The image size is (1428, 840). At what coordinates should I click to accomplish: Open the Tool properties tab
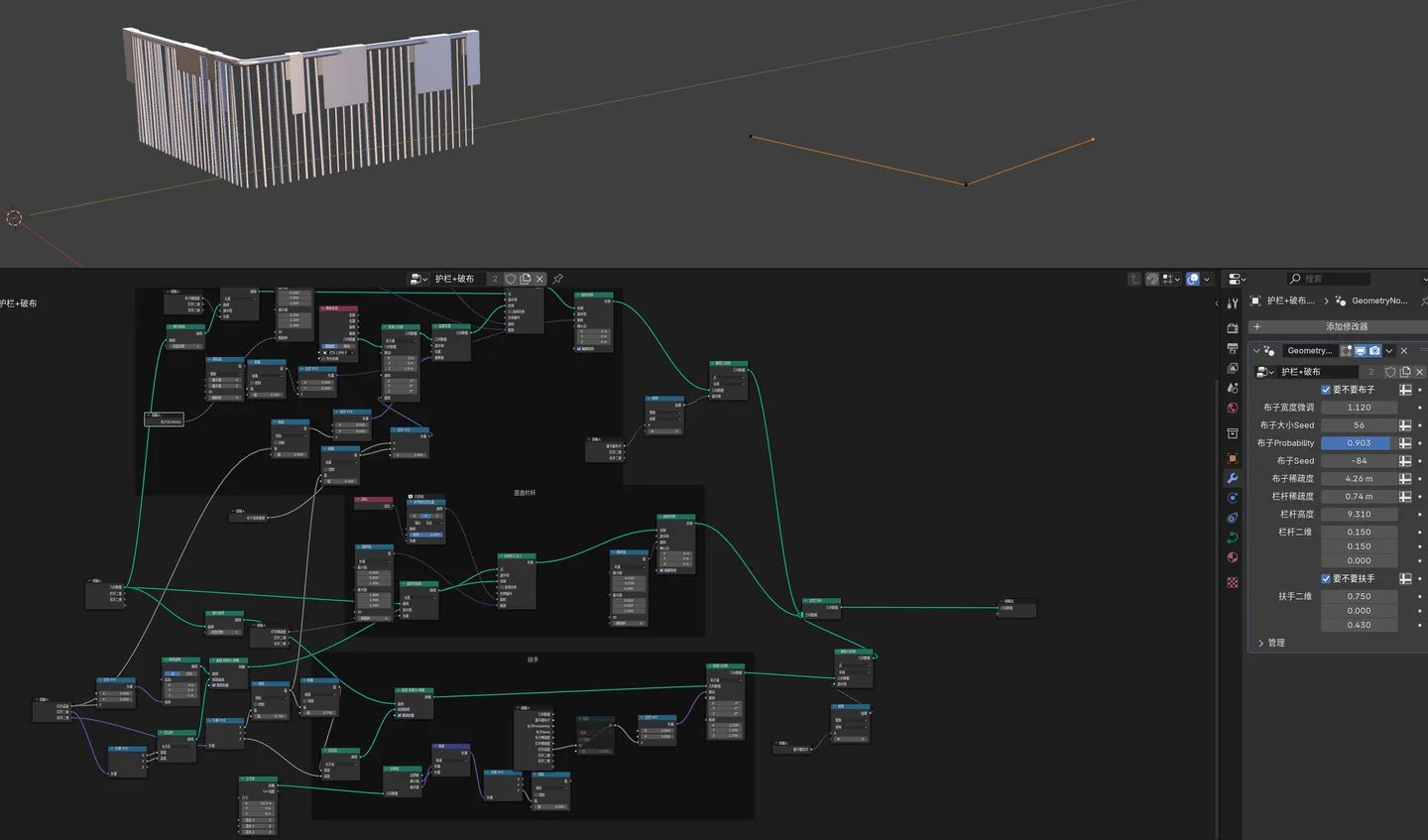click(1233, 303)
